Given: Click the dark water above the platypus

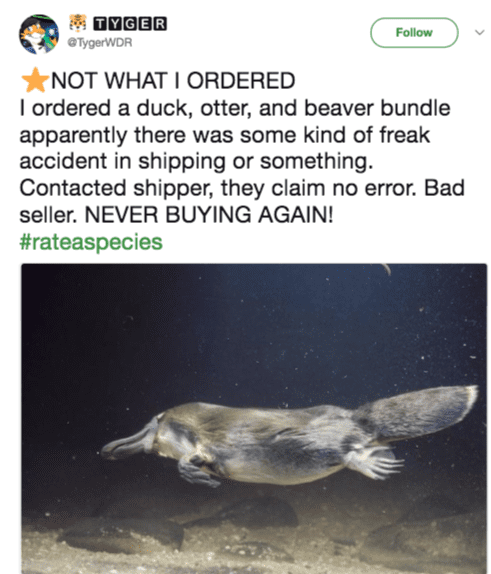Looking at the screenshot, I should pyautogui.click(x=256, y=329).
